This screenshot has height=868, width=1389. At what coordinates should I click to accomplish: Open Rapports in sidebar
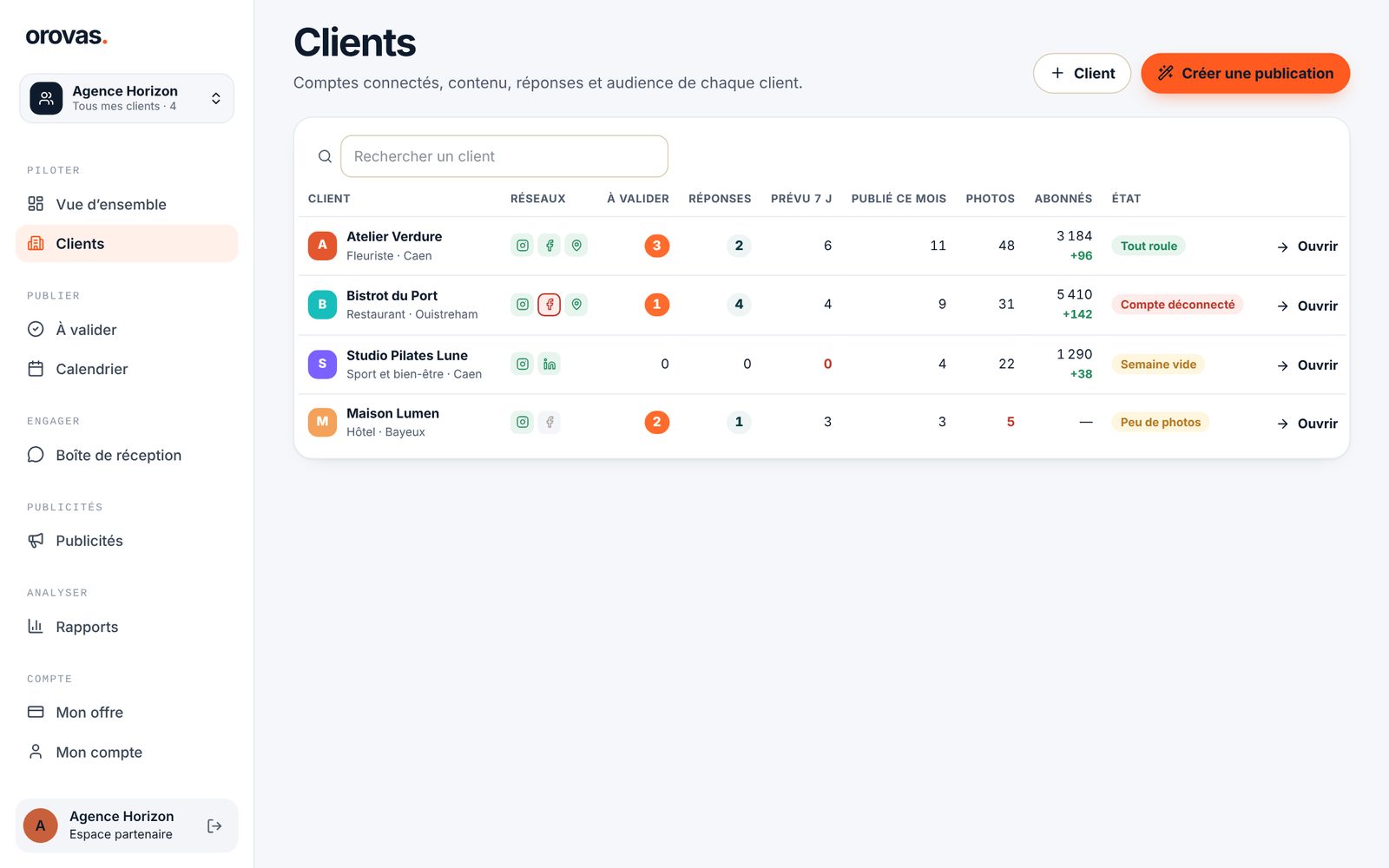point(127,627)
